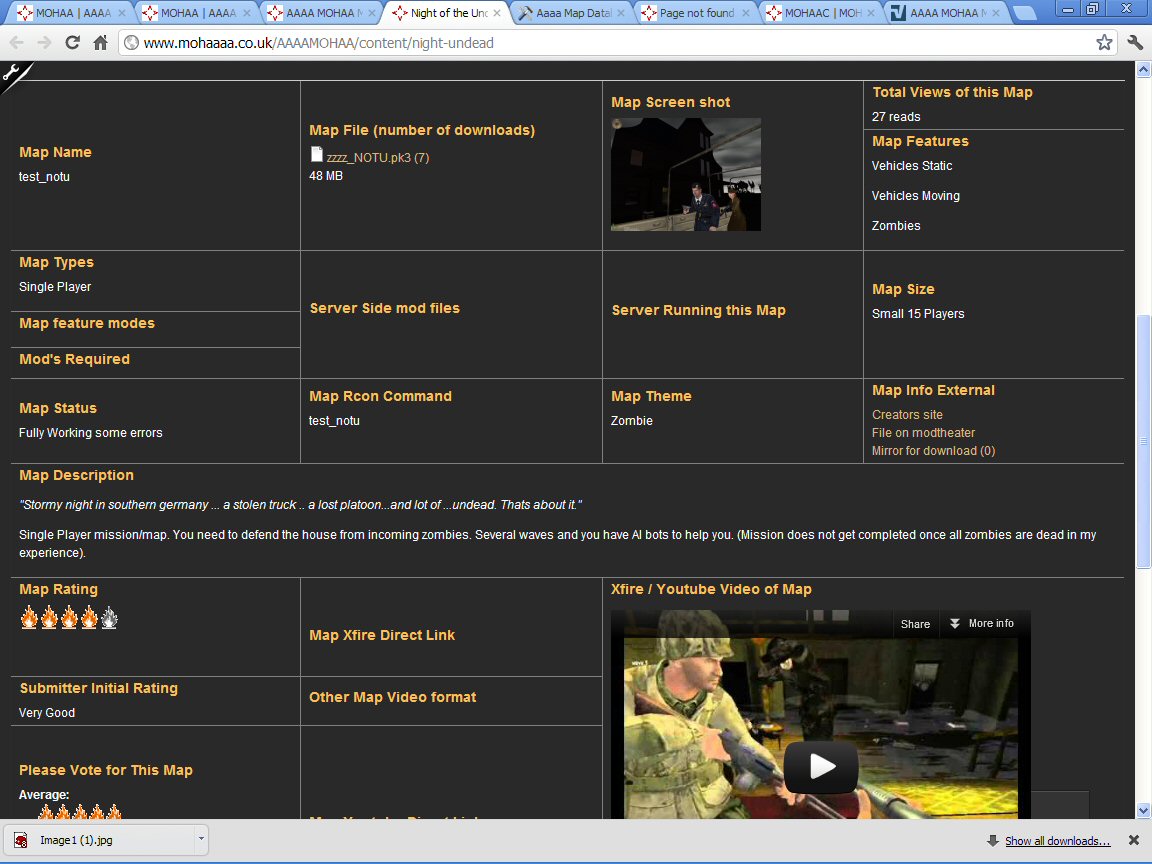
Task: Open File on modtheater link
Action: 923,433
